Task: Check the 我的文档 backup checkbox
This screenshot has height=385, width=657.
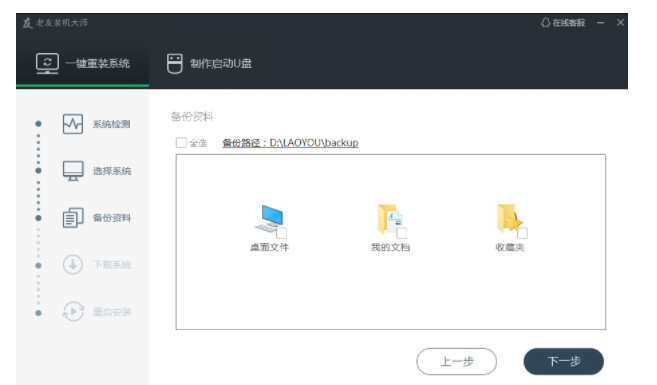Action: point(402,233)
